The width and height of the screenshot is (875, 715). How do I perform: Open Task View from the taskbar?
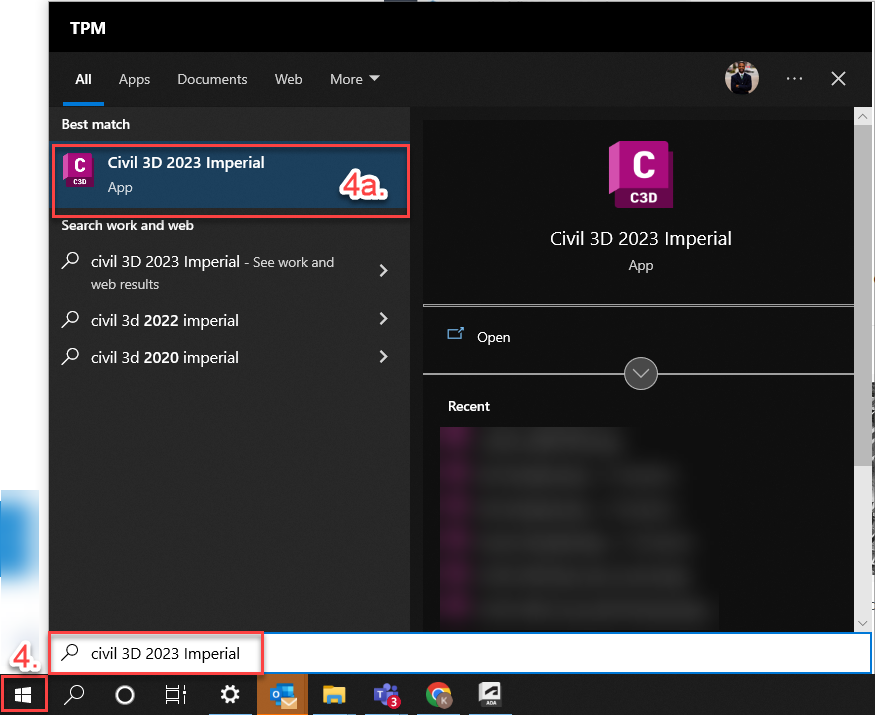(176, 694)
